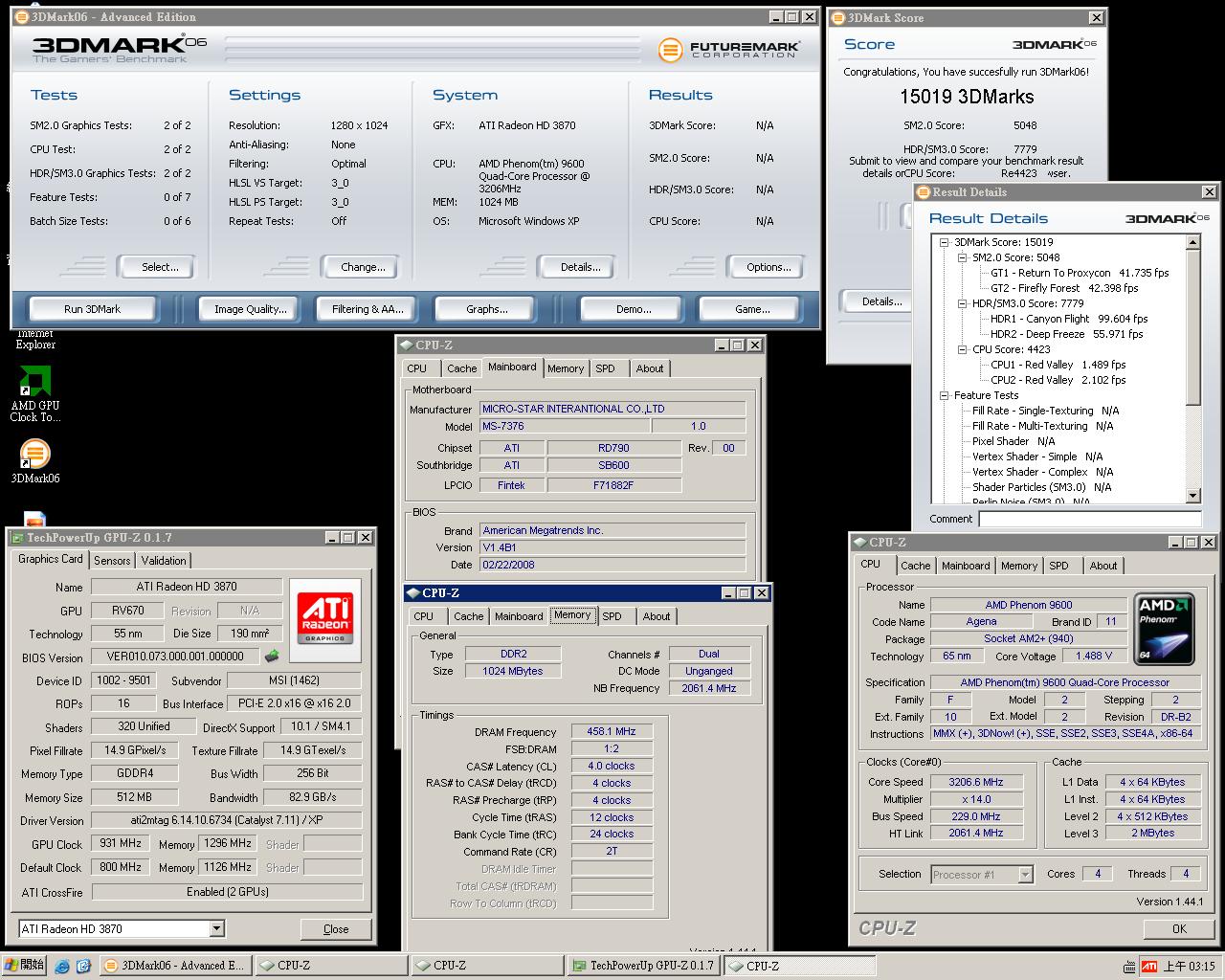
Task: Collapse the SM2.0 Score tree node
Action: (x=963, y=257)
